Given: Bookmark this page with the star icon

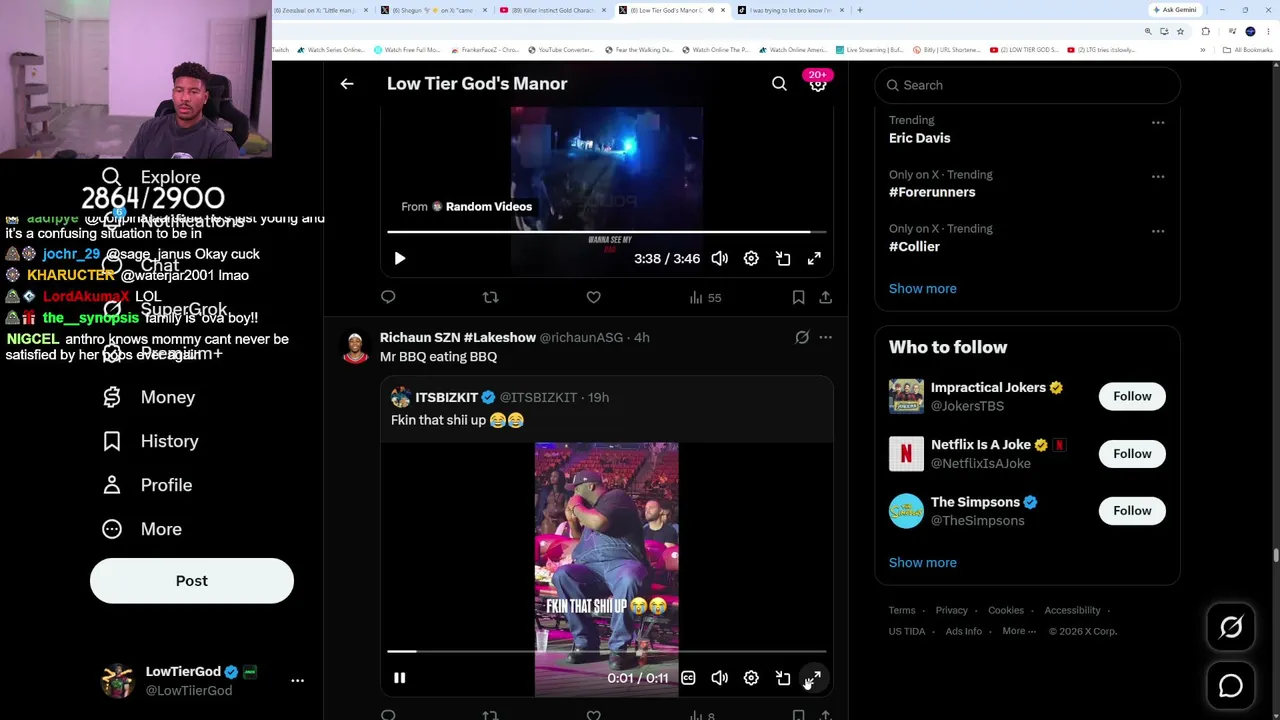Looking at the screenshot, I should point(1180,31).
